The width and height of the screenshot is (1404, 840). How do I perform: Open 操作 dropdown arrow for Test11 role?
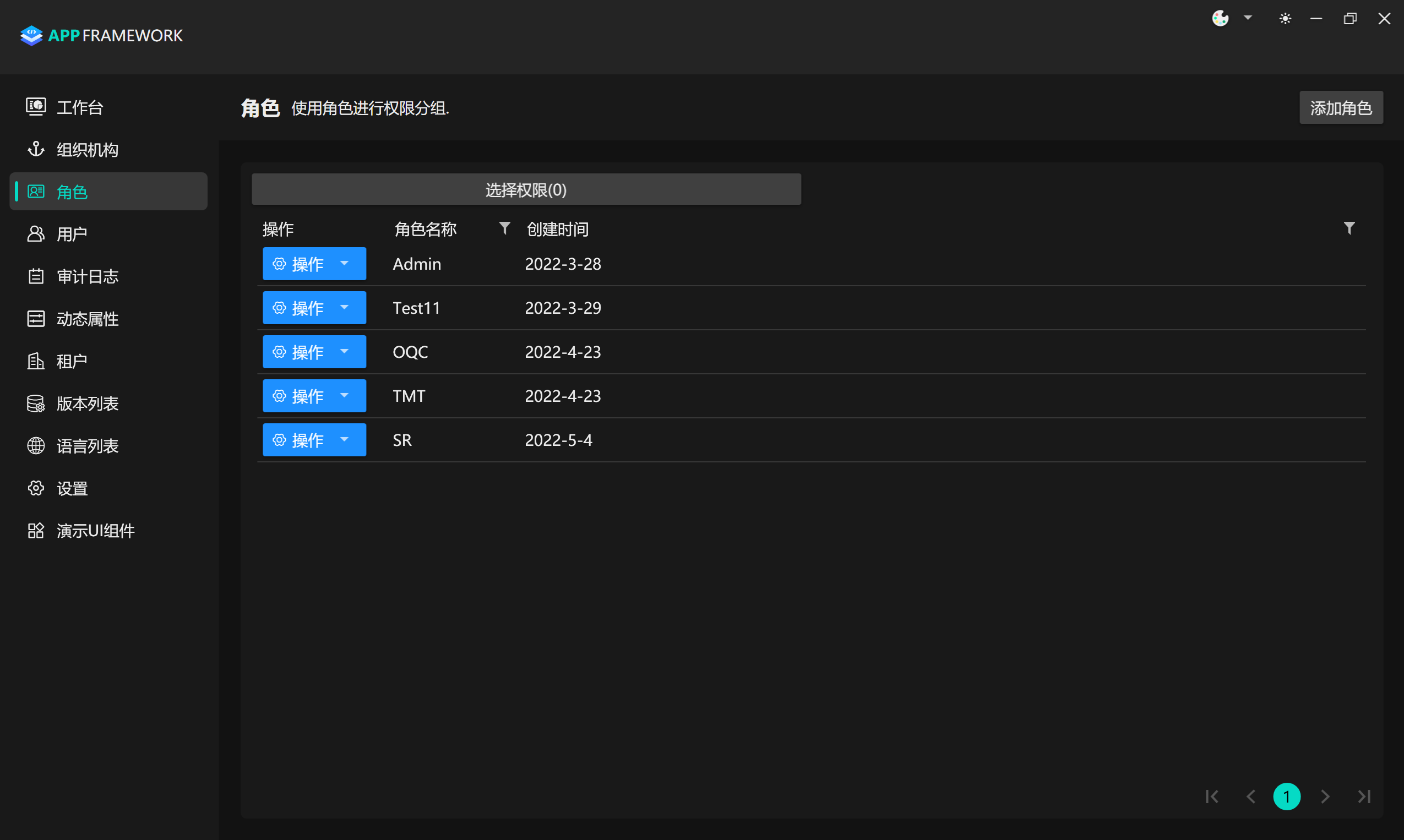[x=344, y=307]
